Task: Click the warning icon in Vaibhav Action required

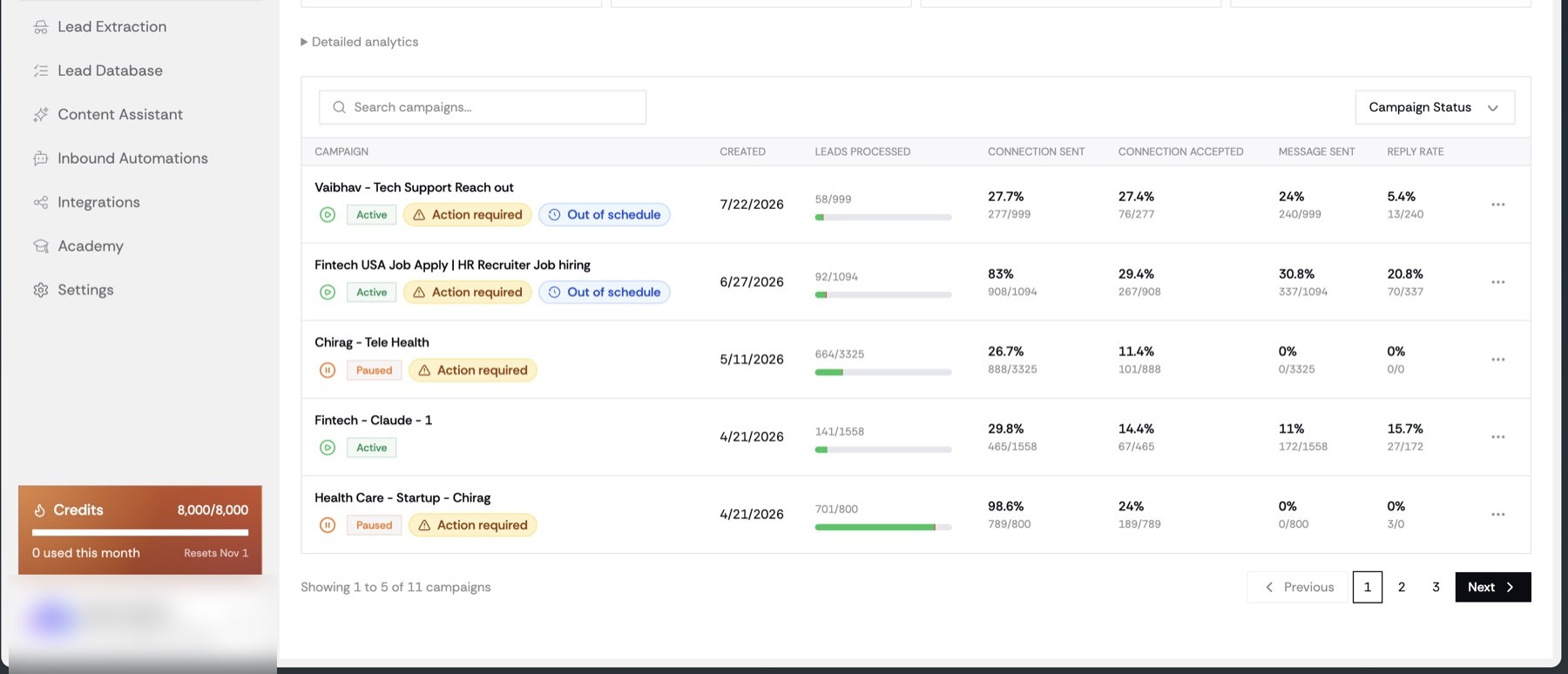Action: (419, 214)
